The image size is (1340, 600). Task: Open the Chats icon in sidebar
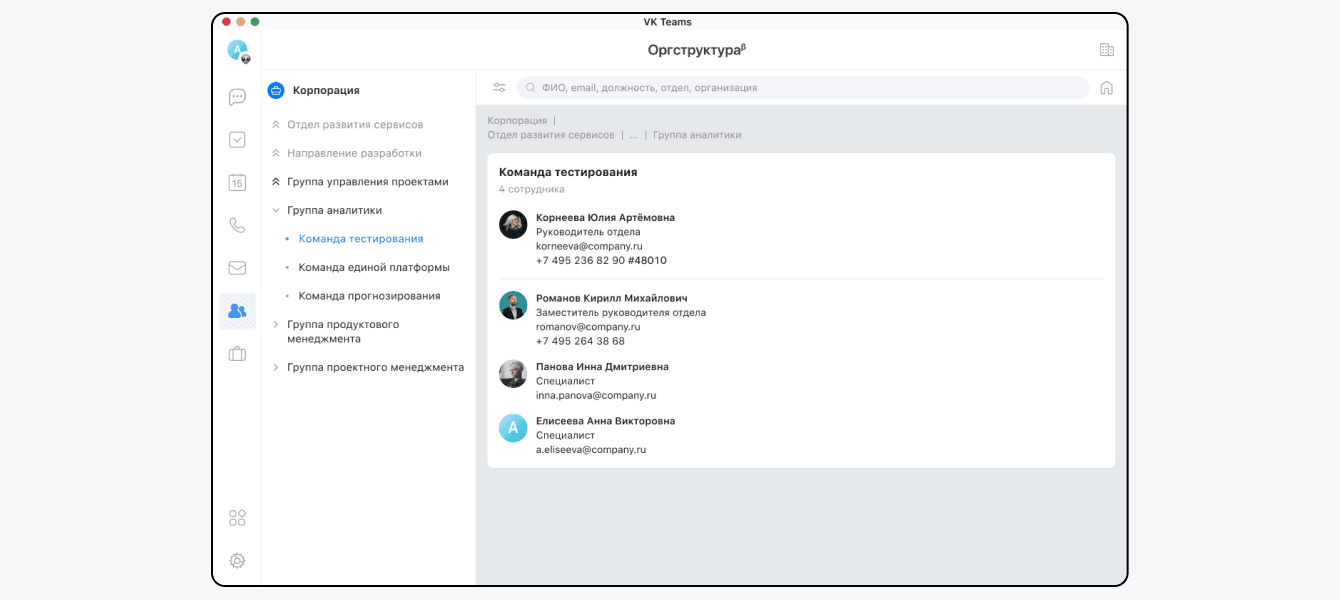237,97
